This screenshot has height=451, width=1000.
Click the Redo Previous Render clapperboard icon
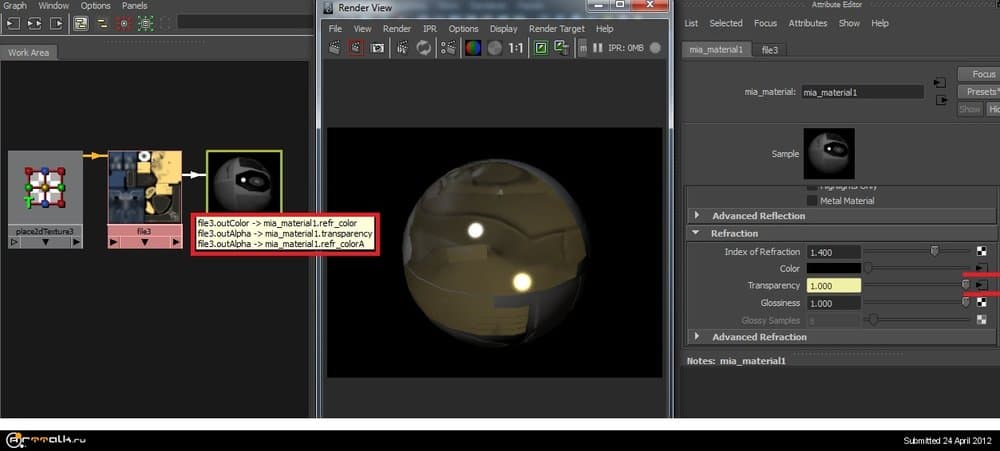pyautogui.click(x=335, y=47)
